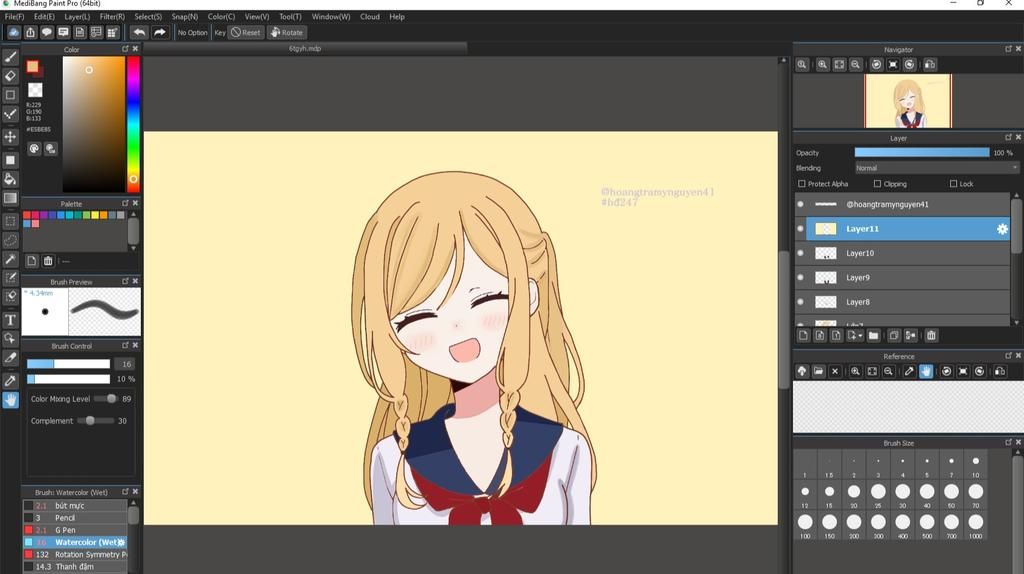1024x574 pixels.
Task: Zoom in within the Navigator panel
Action: (822, 65)
